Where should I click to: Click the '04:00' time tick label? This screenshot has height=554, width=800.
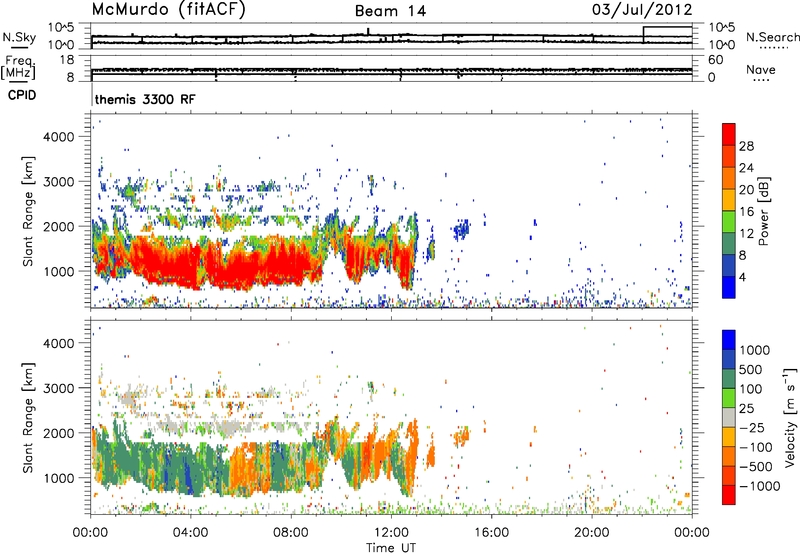click(x=190, y=533)
